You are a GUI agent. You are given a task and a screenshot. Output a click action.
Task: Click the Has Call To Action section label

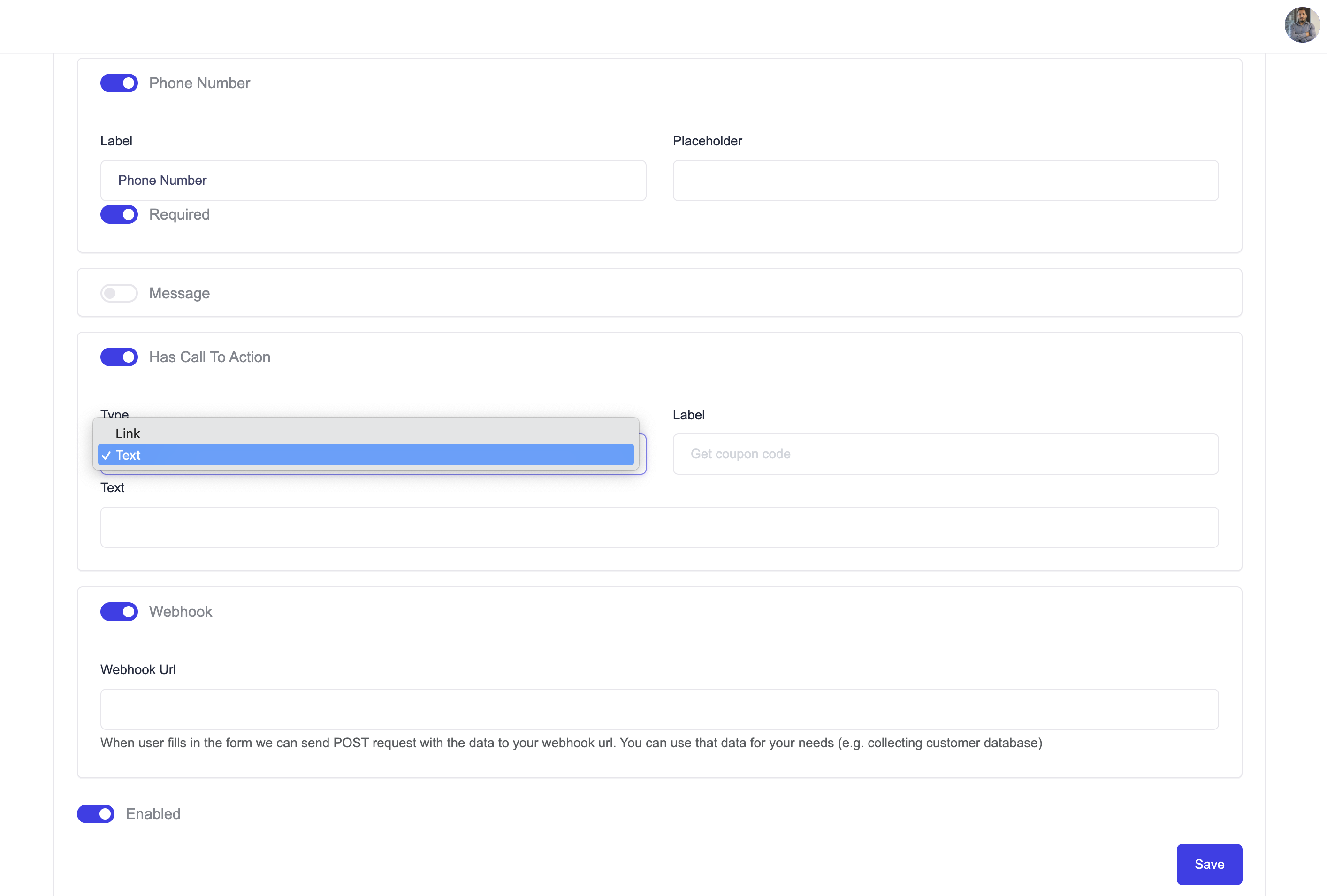coord(210,357)
